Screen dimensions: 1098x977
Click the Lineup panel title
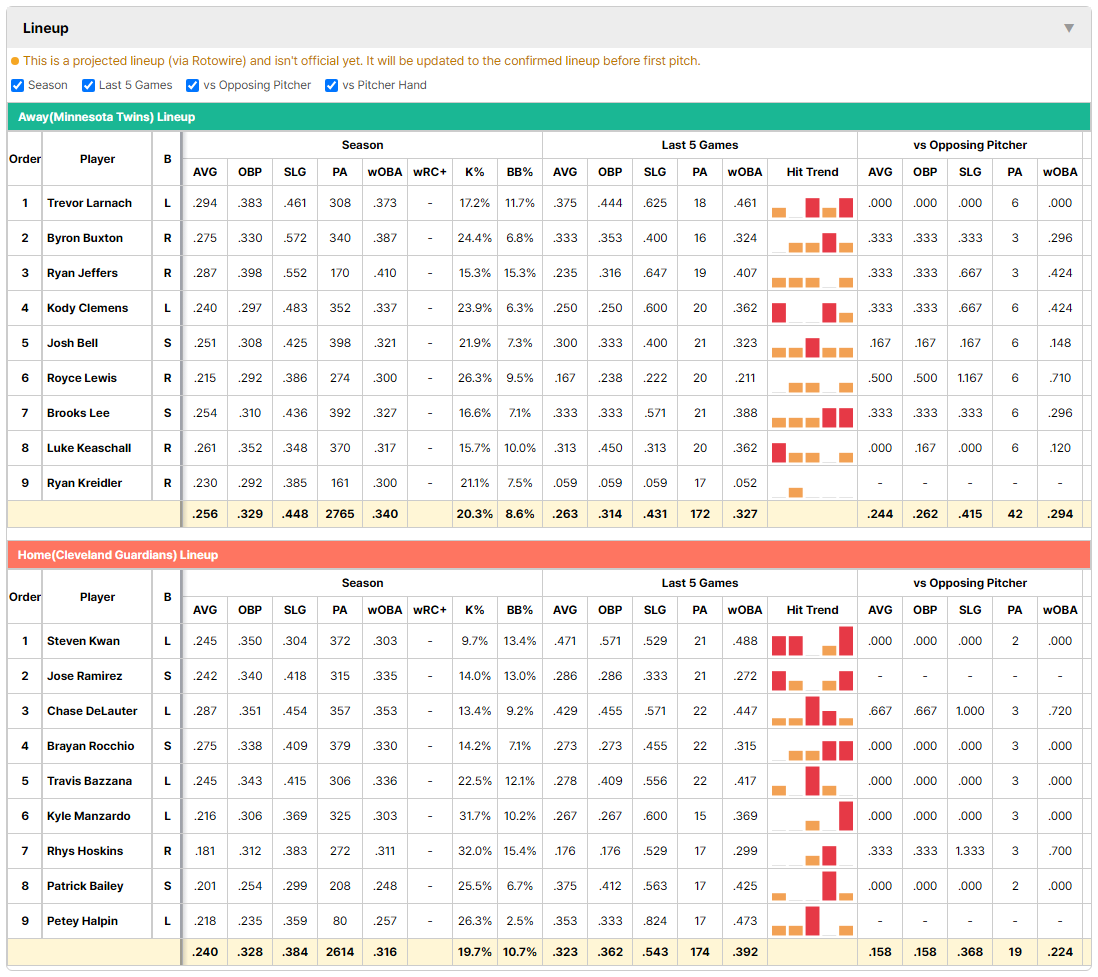click(x=46, y=28)
